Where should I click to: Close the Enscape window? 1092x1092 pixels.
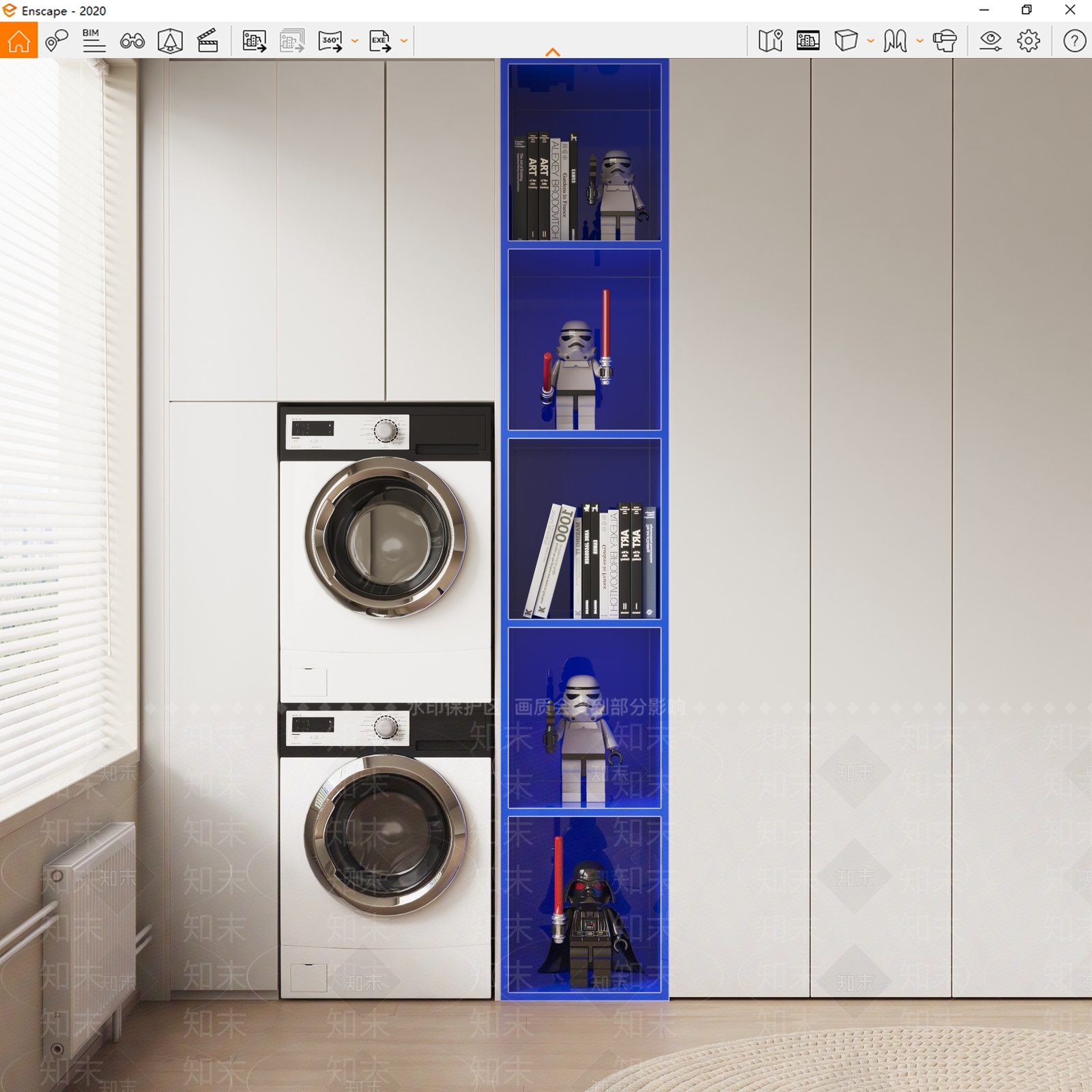tap(1070, 10)
